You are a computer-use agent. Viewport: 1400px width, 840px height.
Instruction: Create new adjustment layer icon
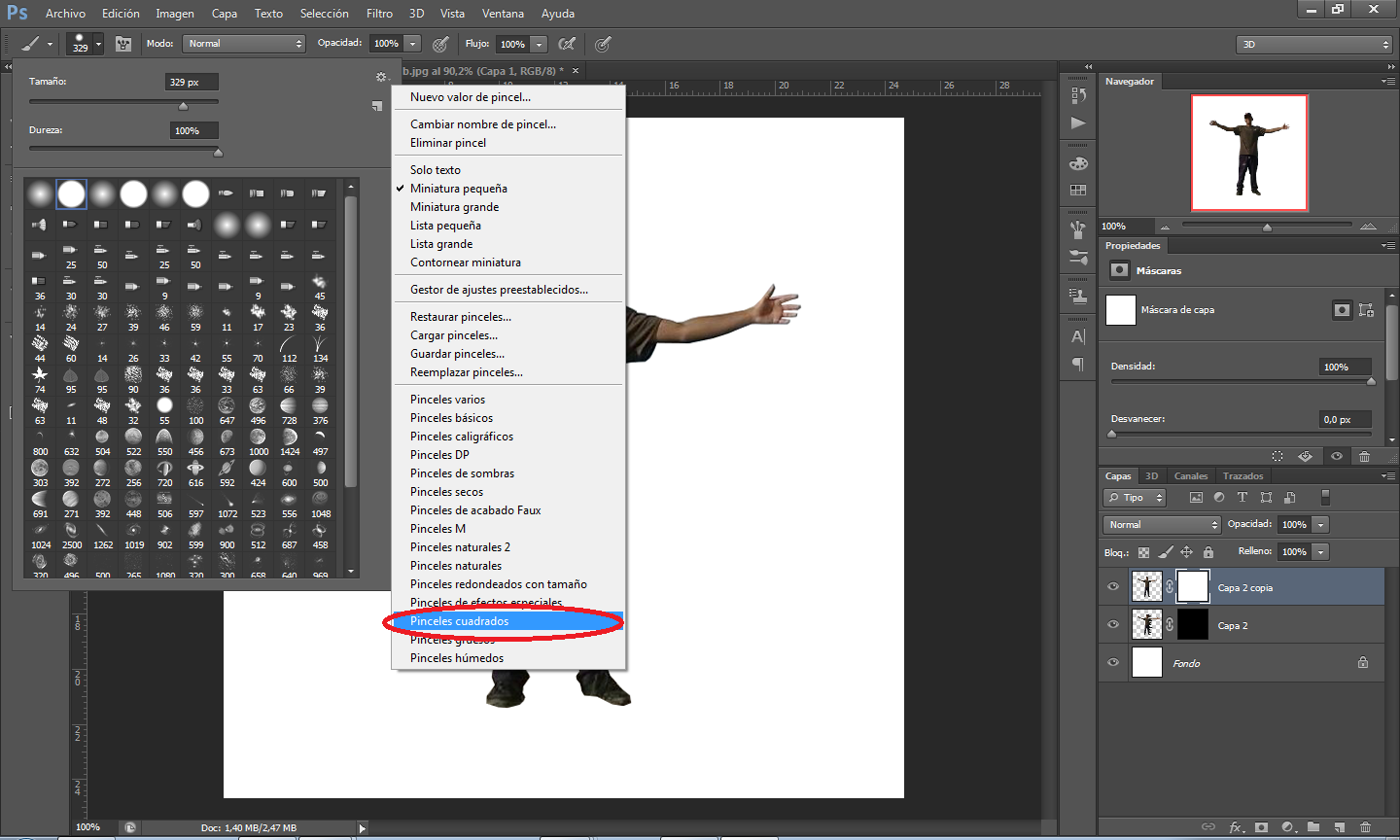click(x=1288, y=827)
